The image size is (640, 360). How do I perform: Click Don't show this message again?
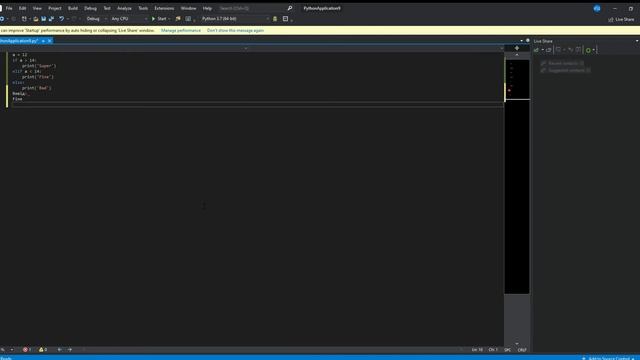(236, 31)
